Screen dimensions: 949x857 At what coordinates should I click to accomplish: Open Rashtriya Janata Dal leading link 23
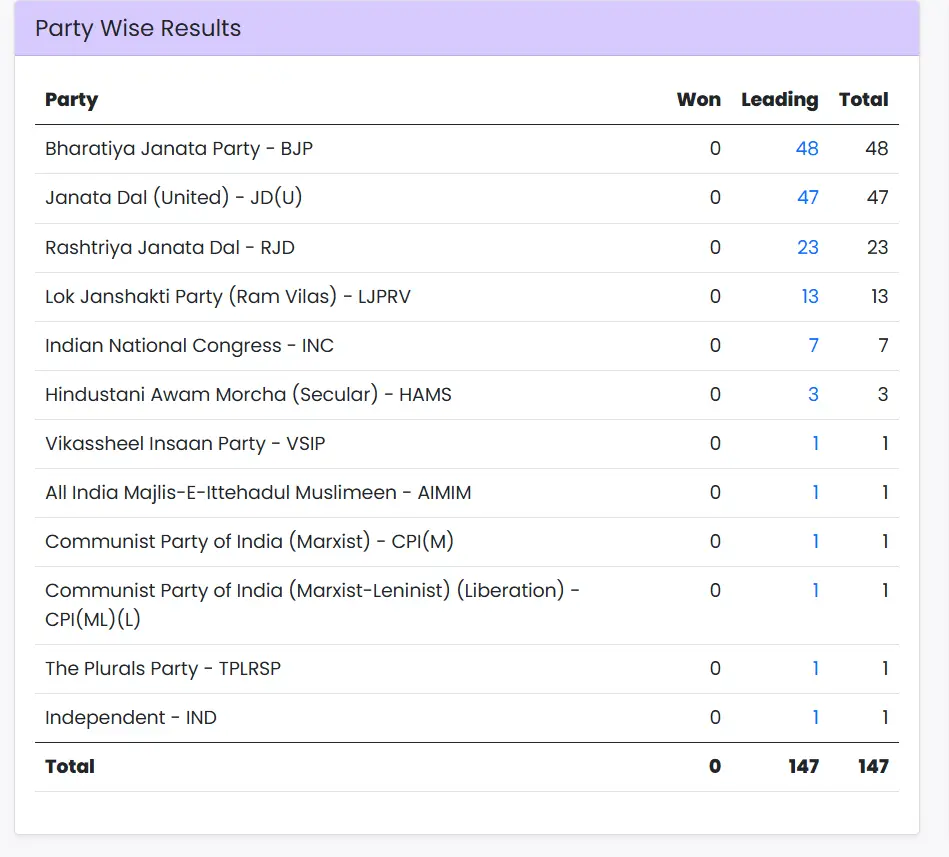[807, 247]
